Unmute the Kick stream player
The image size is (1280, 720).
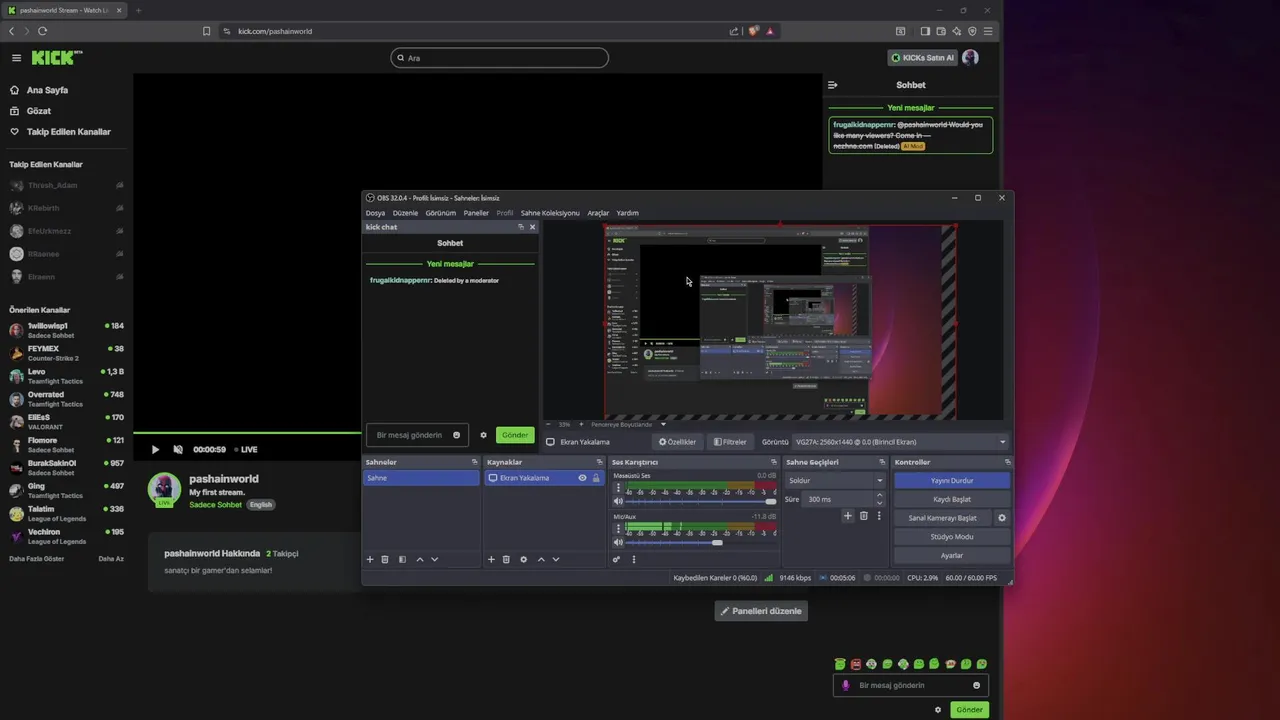tap(178, 449)
